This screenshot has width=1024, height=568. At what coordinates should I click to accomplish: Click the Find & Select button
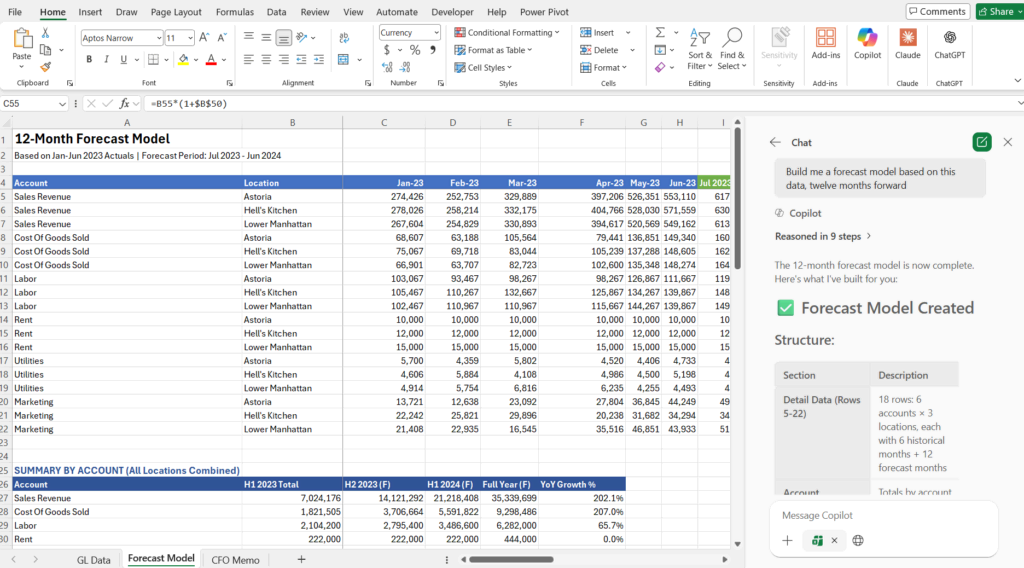[732, 49]
